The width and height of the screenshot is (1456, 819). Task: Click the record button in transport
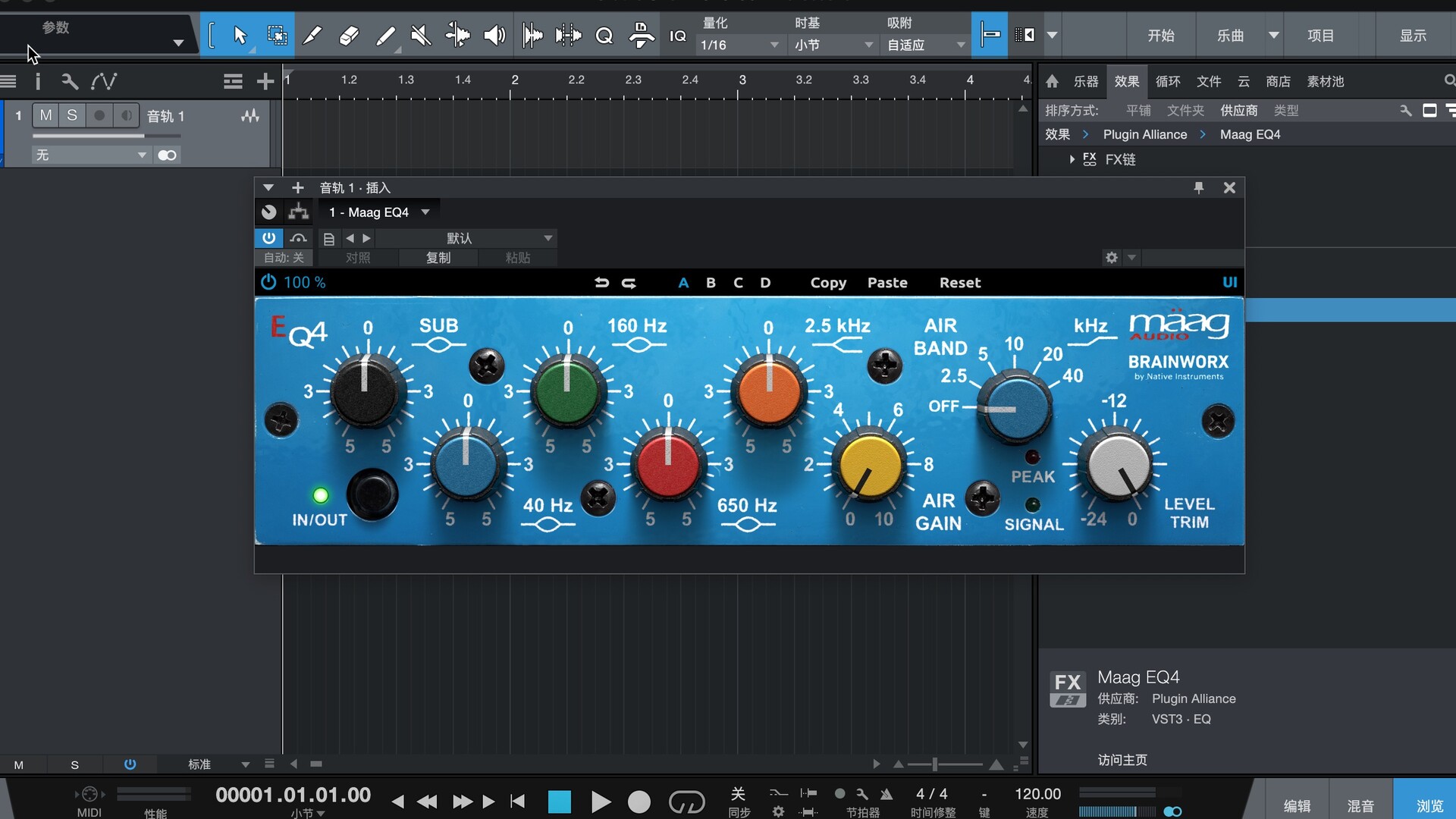click(639, 802)
